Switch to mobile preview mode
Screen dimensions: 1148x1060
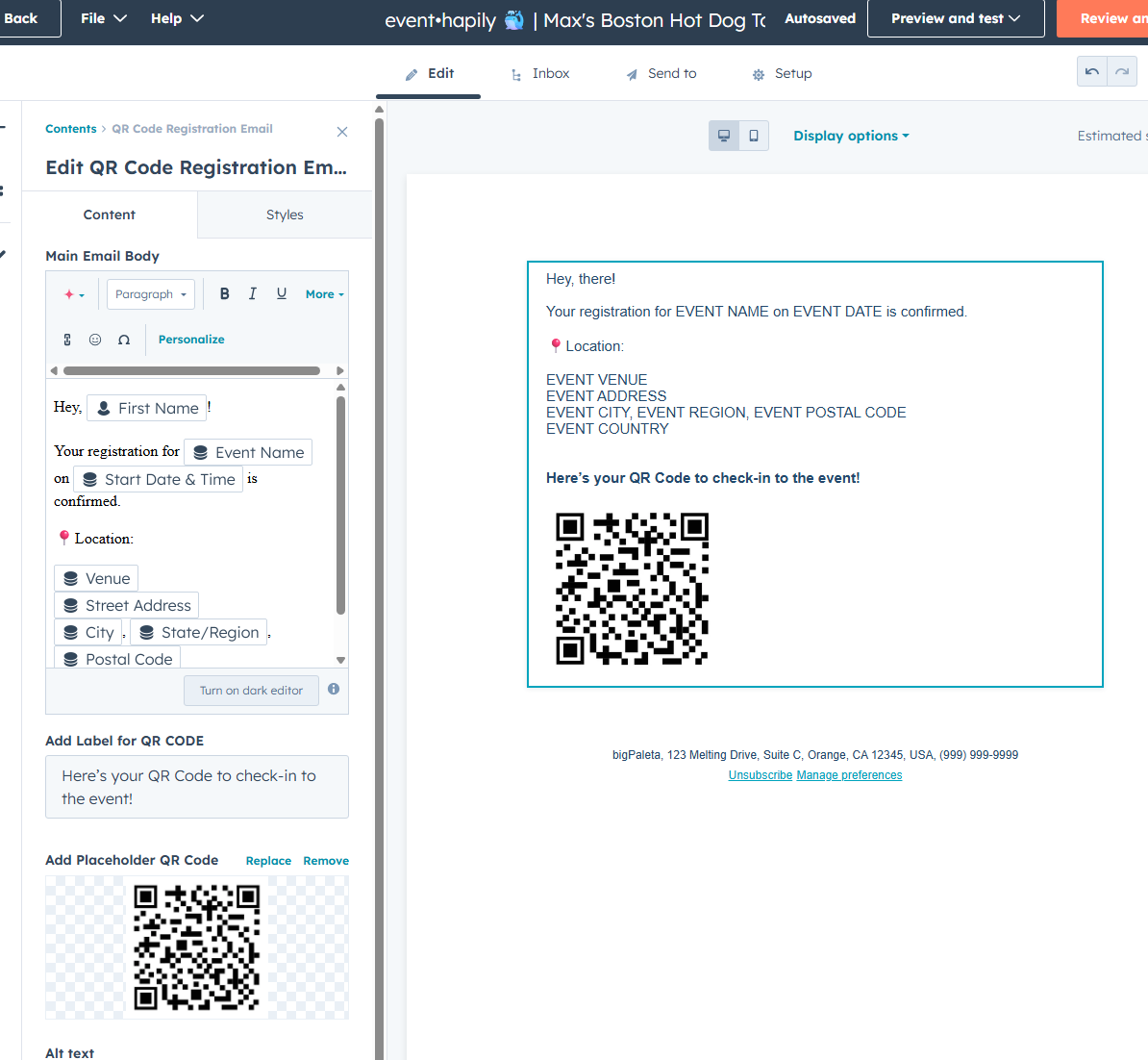754,136
